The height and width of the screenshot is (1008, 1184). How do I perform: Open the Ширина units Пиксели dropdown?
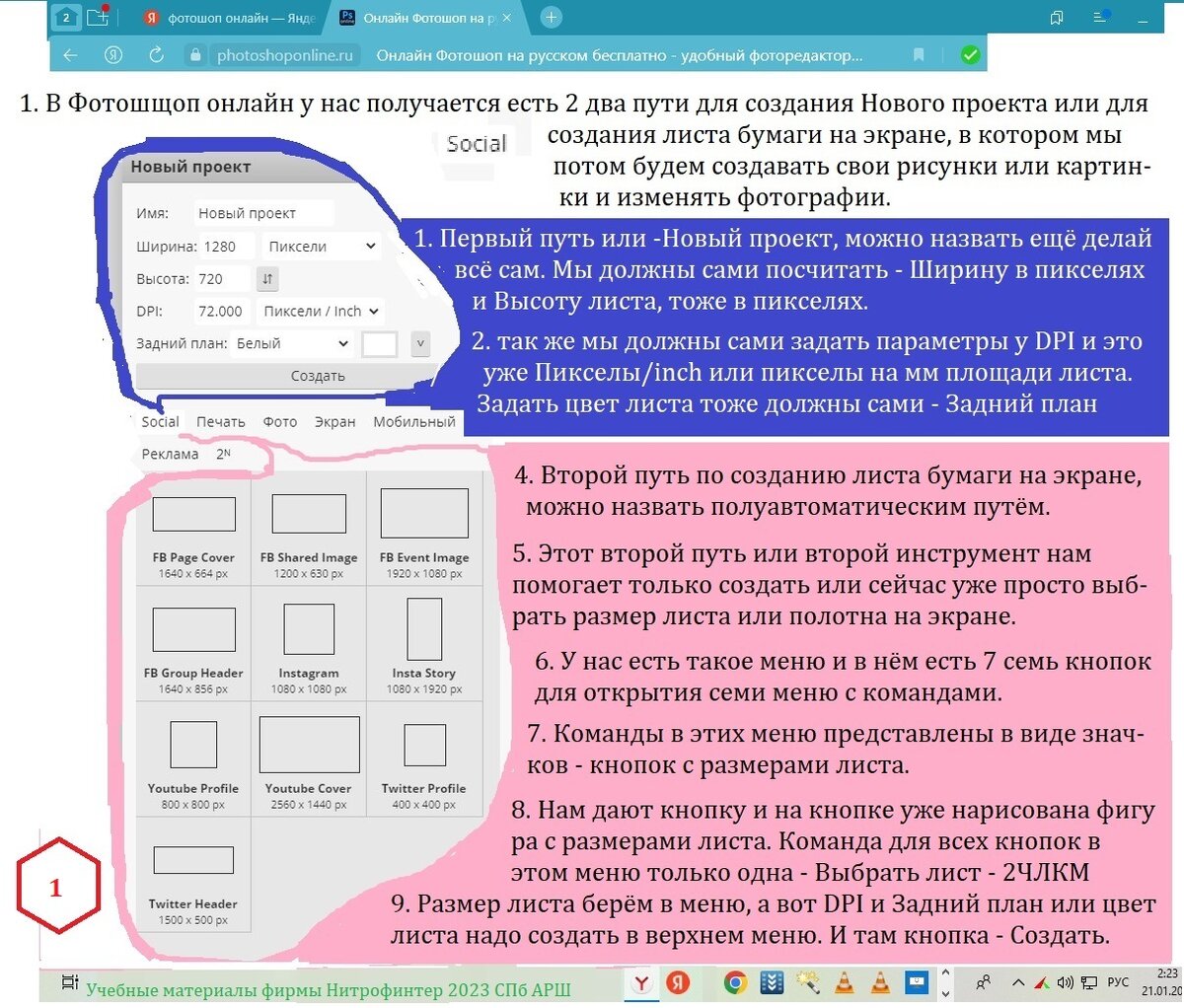click(x=322, y=247)
